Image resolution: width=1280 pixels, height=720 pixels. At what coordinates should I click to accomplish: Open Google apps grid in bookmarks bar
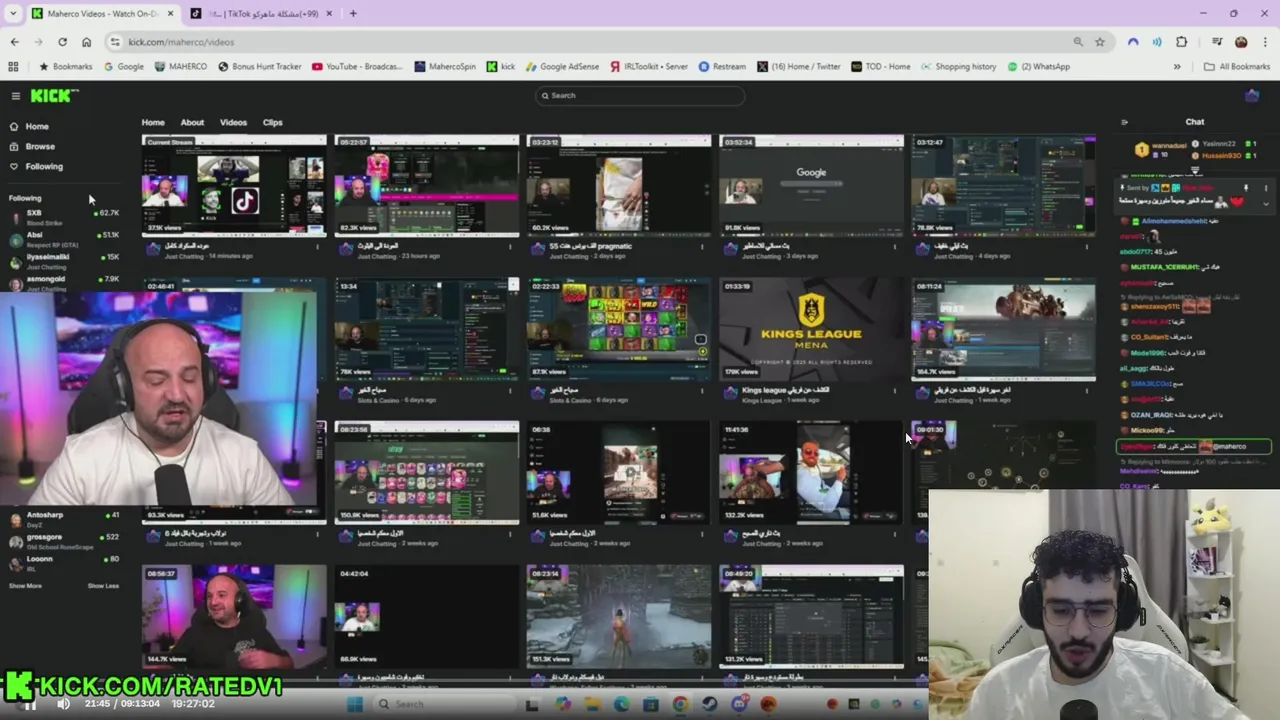[x=13, y=67]
